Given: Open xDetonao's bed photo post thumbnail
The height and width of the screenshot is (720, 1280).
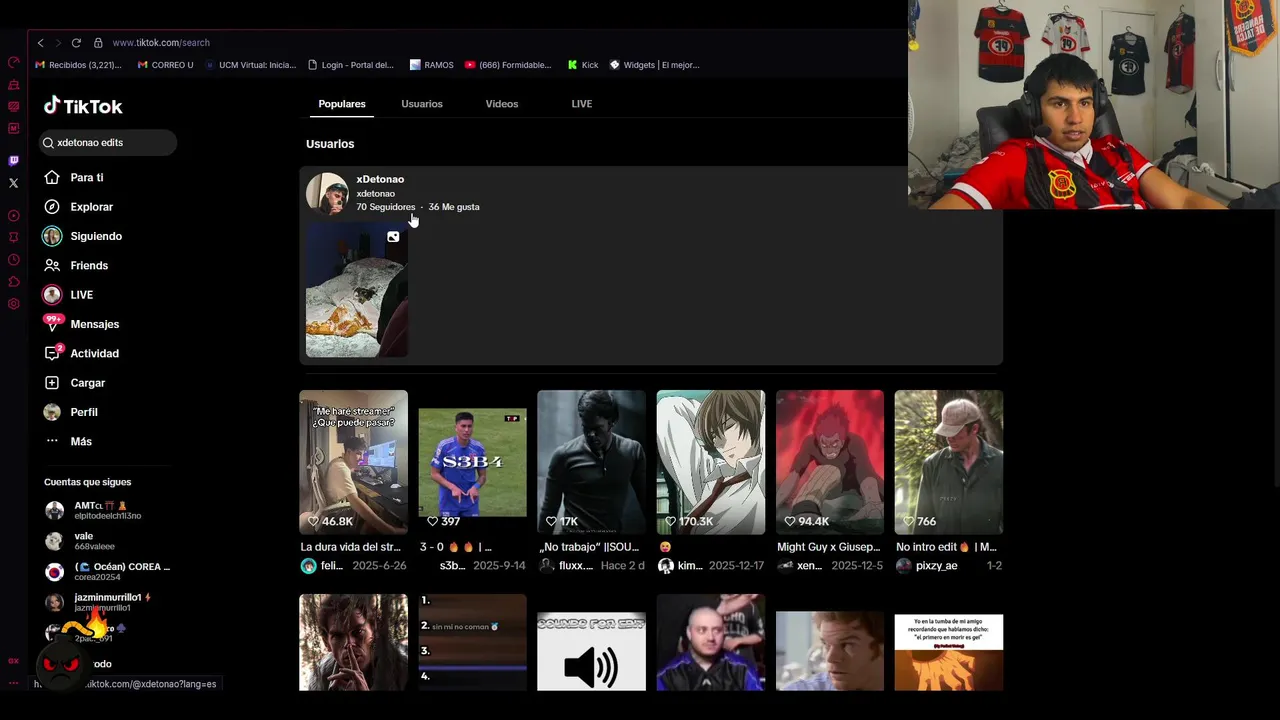Looking at the screenshot, I should (356, 290).
